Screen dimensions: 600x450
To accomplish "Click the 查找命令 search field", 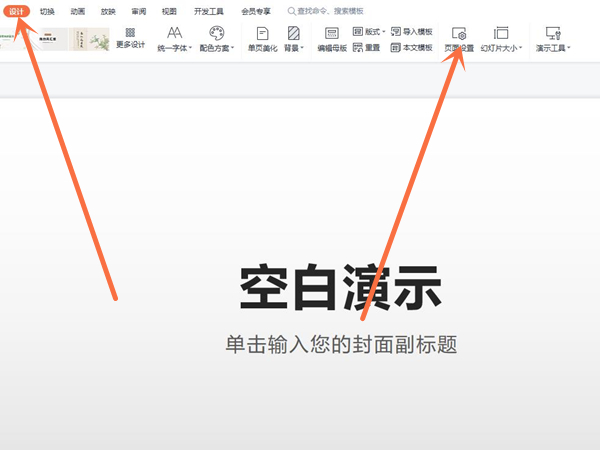I will tap(330, 11).
